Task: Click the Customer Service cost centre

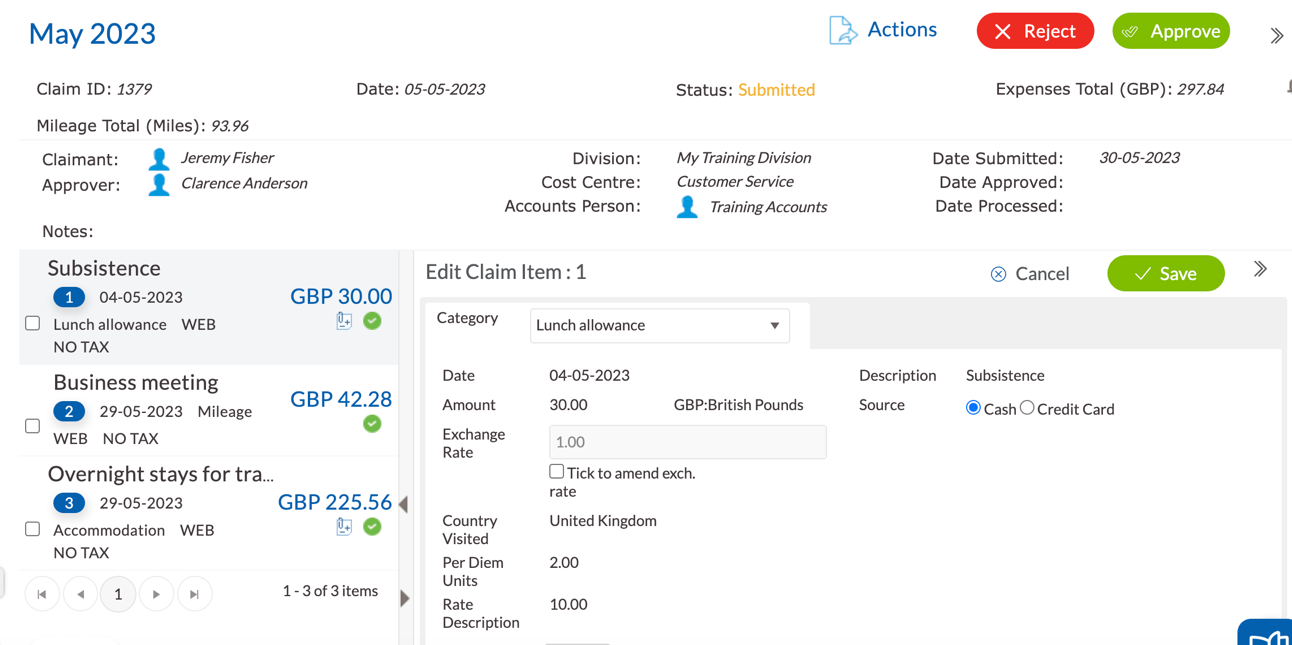Action: (x=735, y=182)
